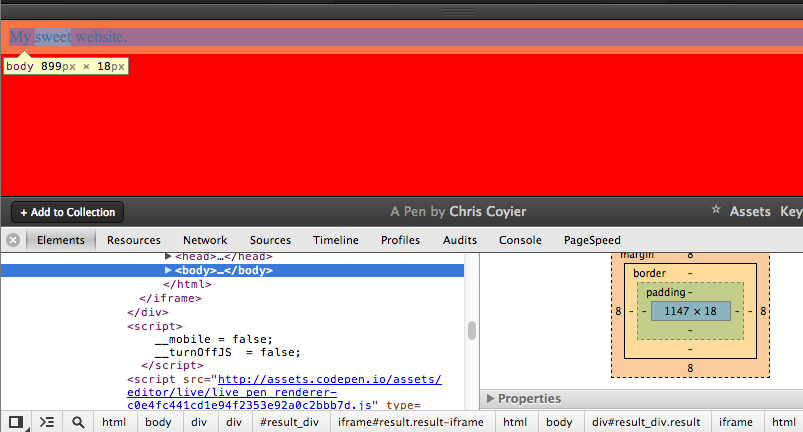
Task: Go to the Profiles tab
Action: [400, 240]
